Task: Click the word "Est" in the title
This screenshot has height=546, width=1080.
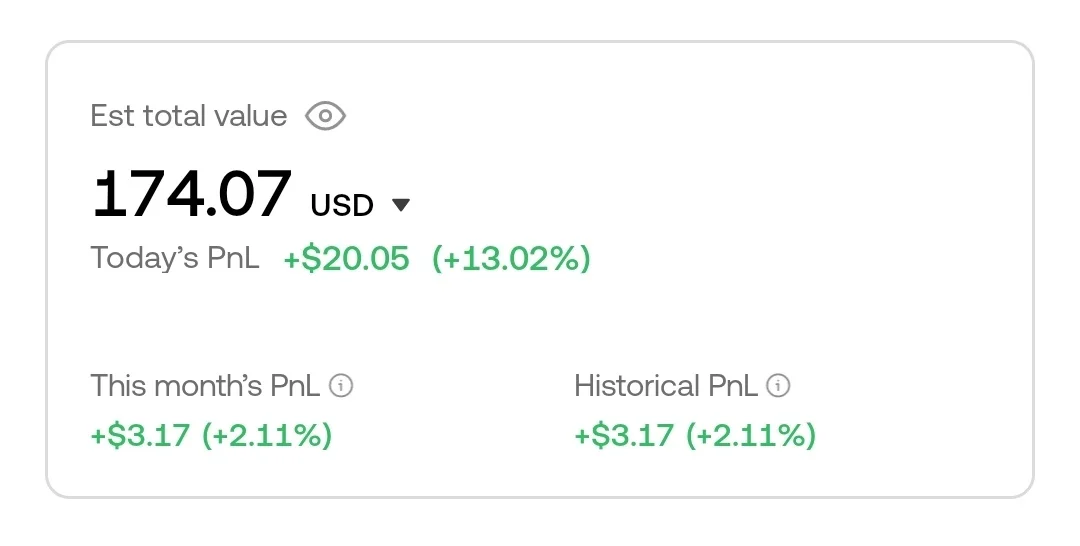Action: point(112,116)
